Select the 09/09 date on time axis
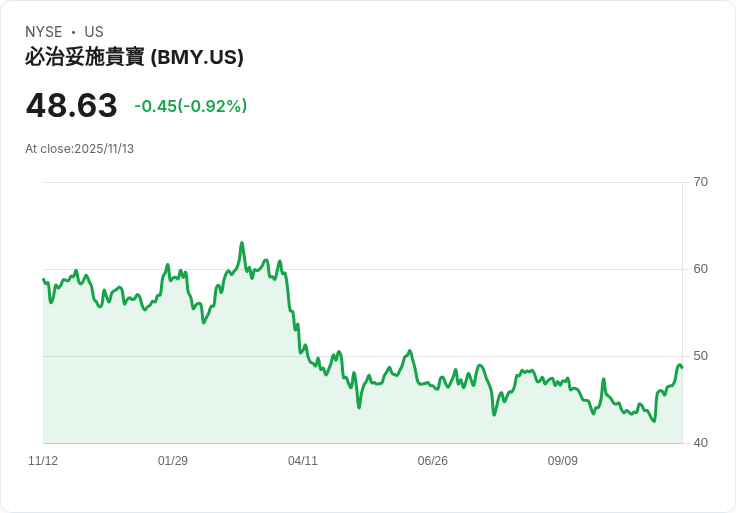736x513 pixels. click(x=563, y=461)
